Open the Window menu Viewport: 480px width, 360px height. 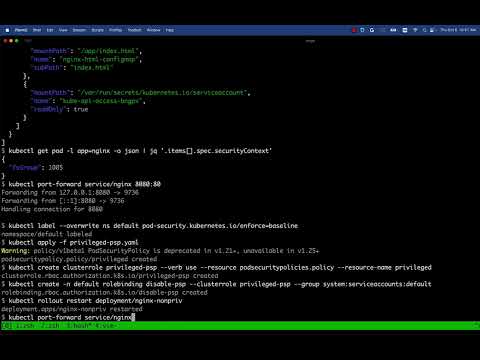pyautogui.click(x=154, y=30)
